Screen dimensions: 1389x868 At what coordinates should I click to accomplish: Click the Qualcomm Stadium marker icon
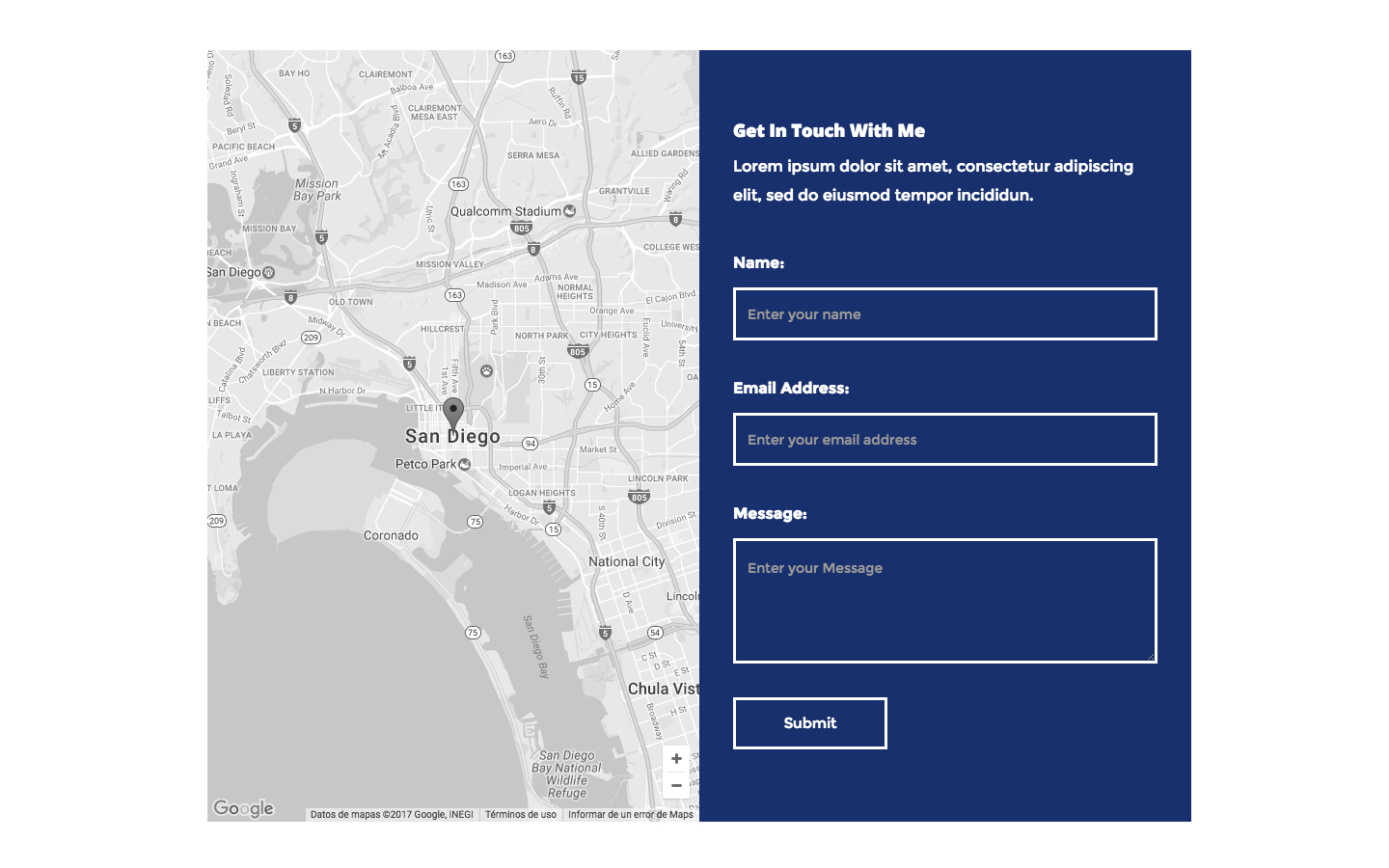(x=571, y=209)
